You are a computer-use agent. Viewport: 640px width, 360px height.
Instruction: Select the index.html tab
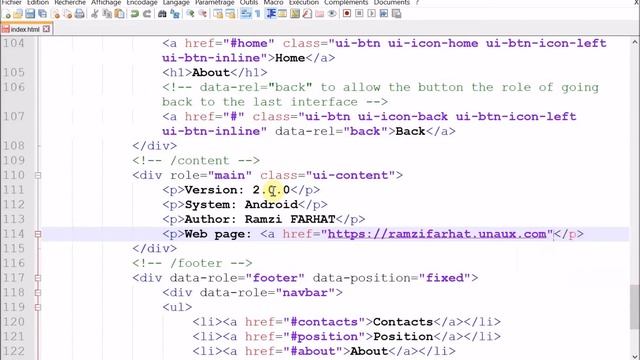point(25,29)
